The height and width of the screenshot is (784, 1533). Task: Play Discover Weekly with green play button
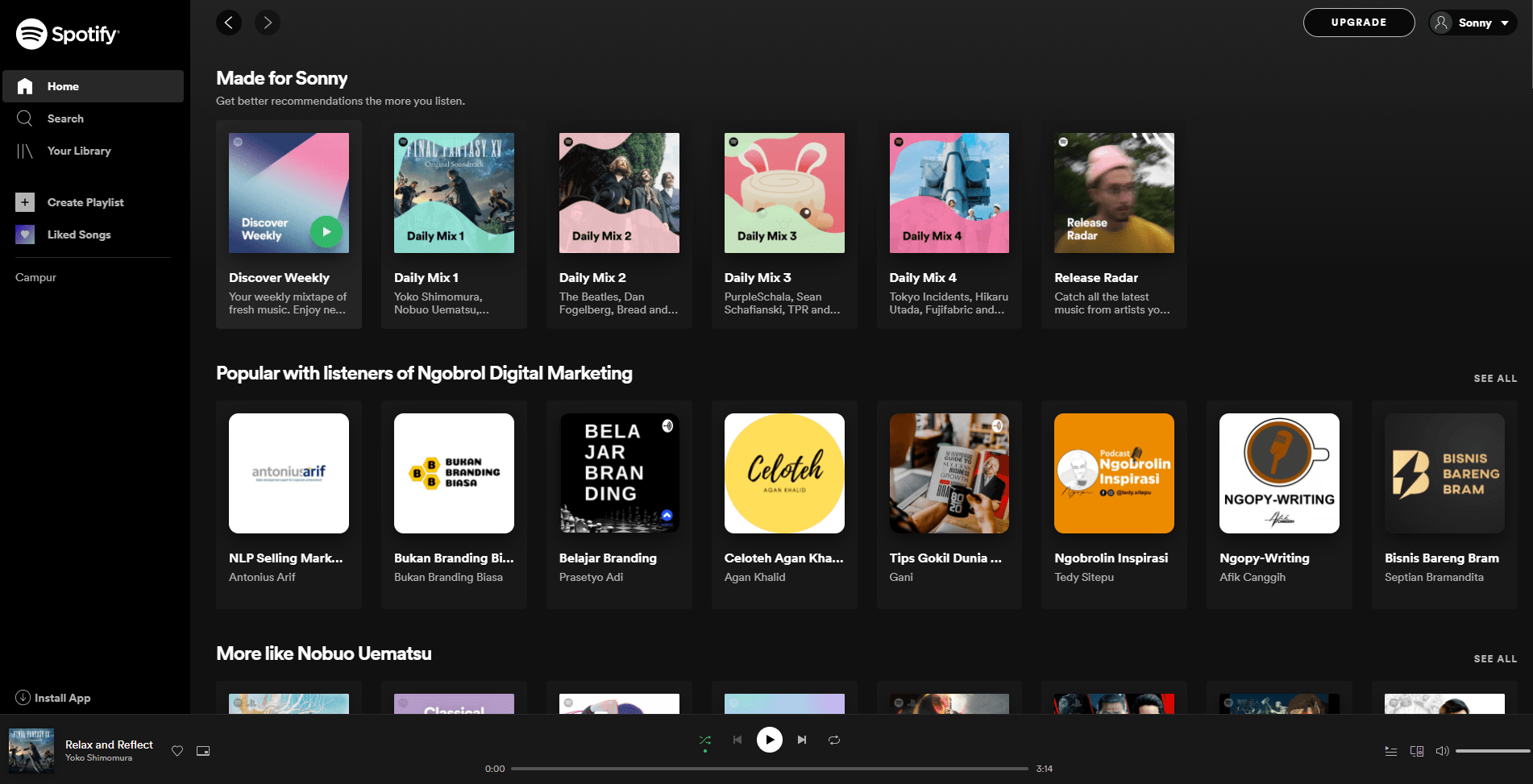click(x=326, y=232)
